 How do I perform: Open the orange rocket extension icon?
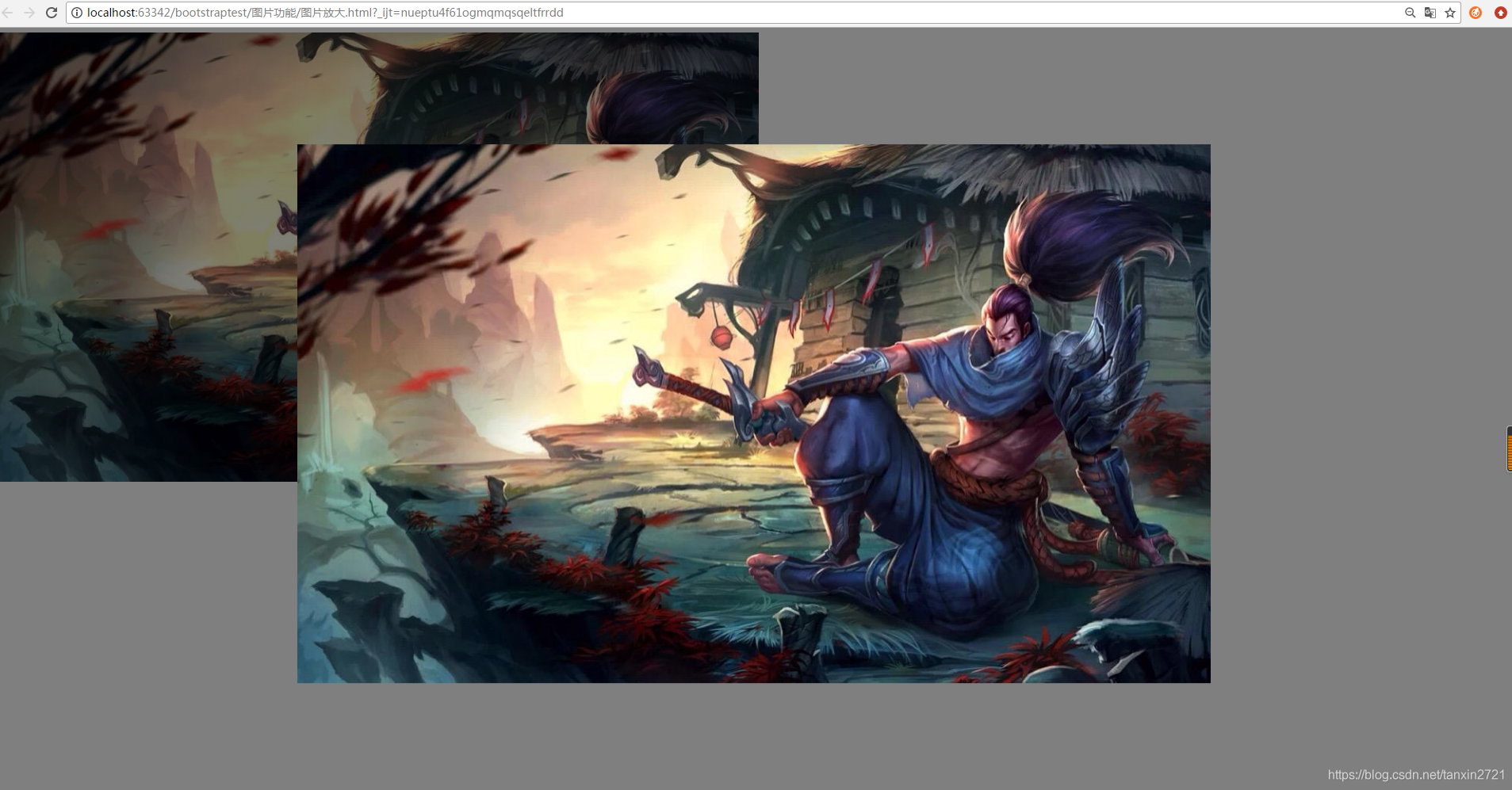[1476, 13]
